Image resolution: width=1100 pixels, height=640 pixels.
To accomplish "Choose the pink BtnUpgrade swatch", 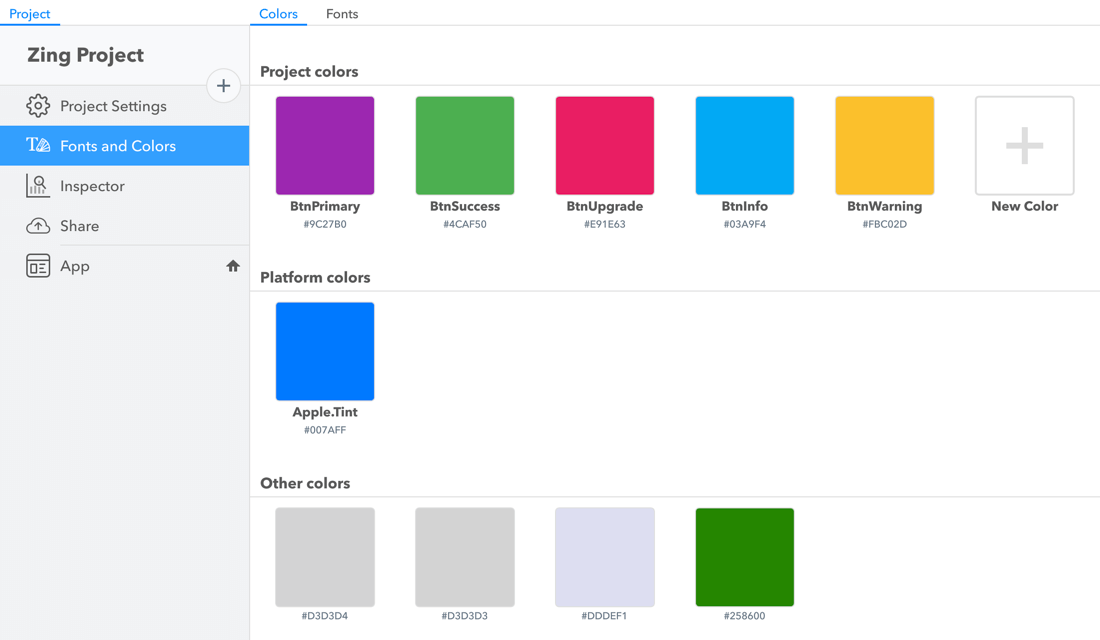I will [x=605, y=146].
